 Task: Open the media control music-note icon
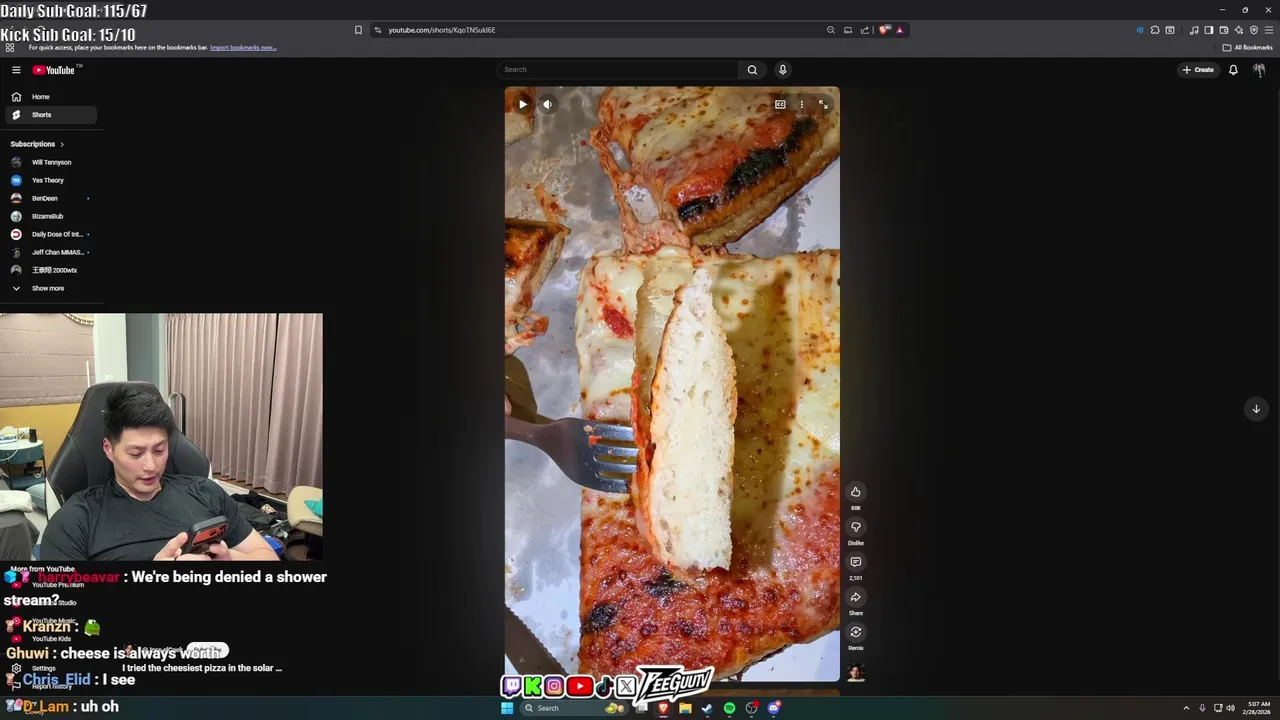(x=1194, y=30)
